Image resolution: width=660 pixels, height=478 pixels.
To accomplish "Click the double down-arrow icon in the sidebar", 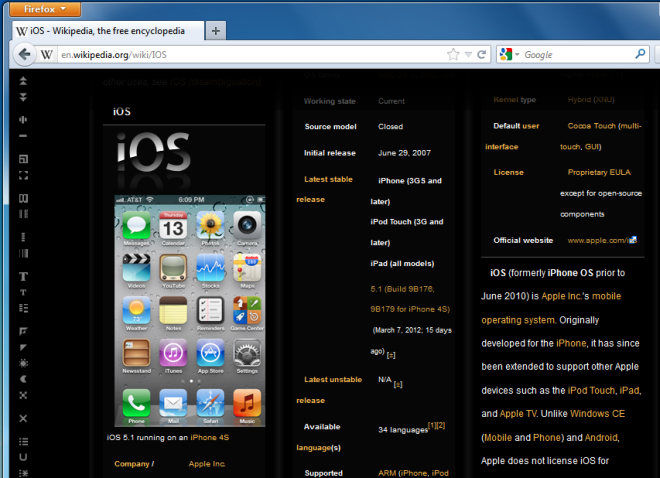I will [x=23, y=97].
